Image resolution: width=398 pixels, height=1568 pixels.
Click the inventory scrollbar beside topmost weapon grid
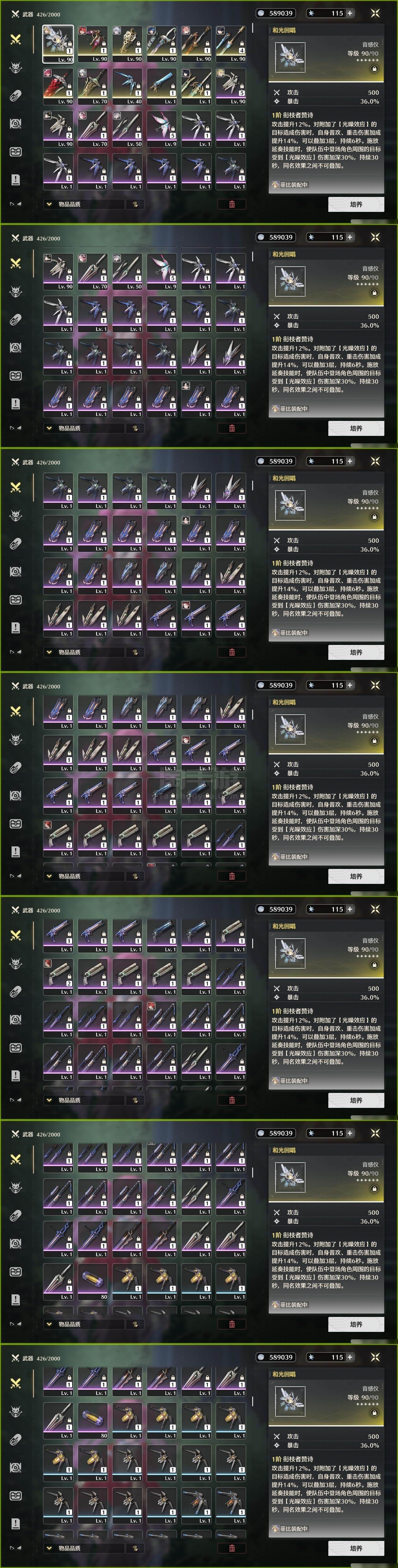[x=253, y=28]
